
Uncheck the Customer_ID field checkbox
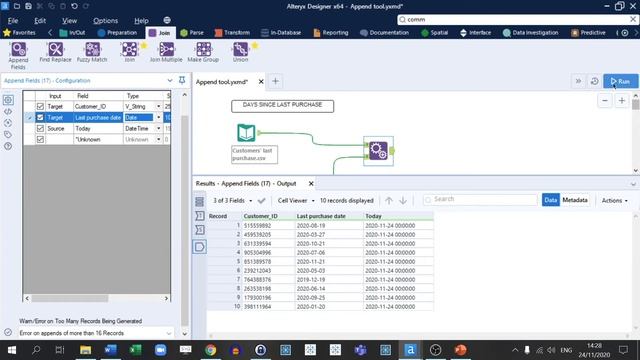(x=40, y=107)
